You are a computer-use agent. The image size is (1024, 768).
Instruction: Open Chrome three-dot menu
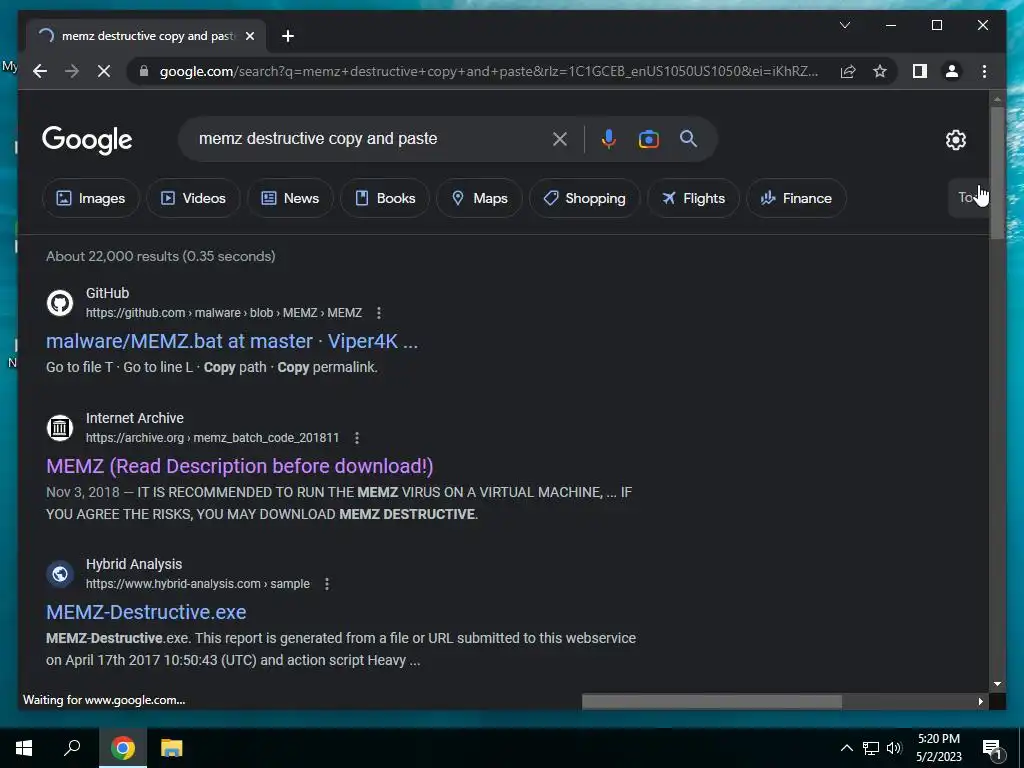coord(984,71)
